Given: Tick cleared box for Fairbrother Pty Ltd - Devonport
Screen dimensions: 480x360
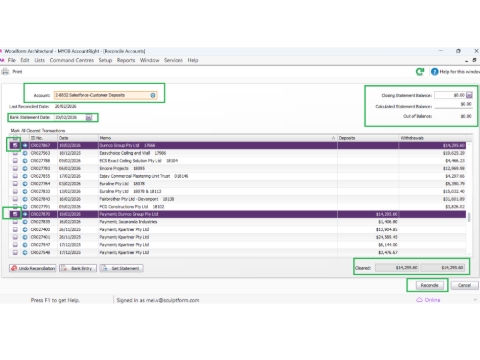Looking at the screenshot, I should pyautogui.click(x=15, y=199).
